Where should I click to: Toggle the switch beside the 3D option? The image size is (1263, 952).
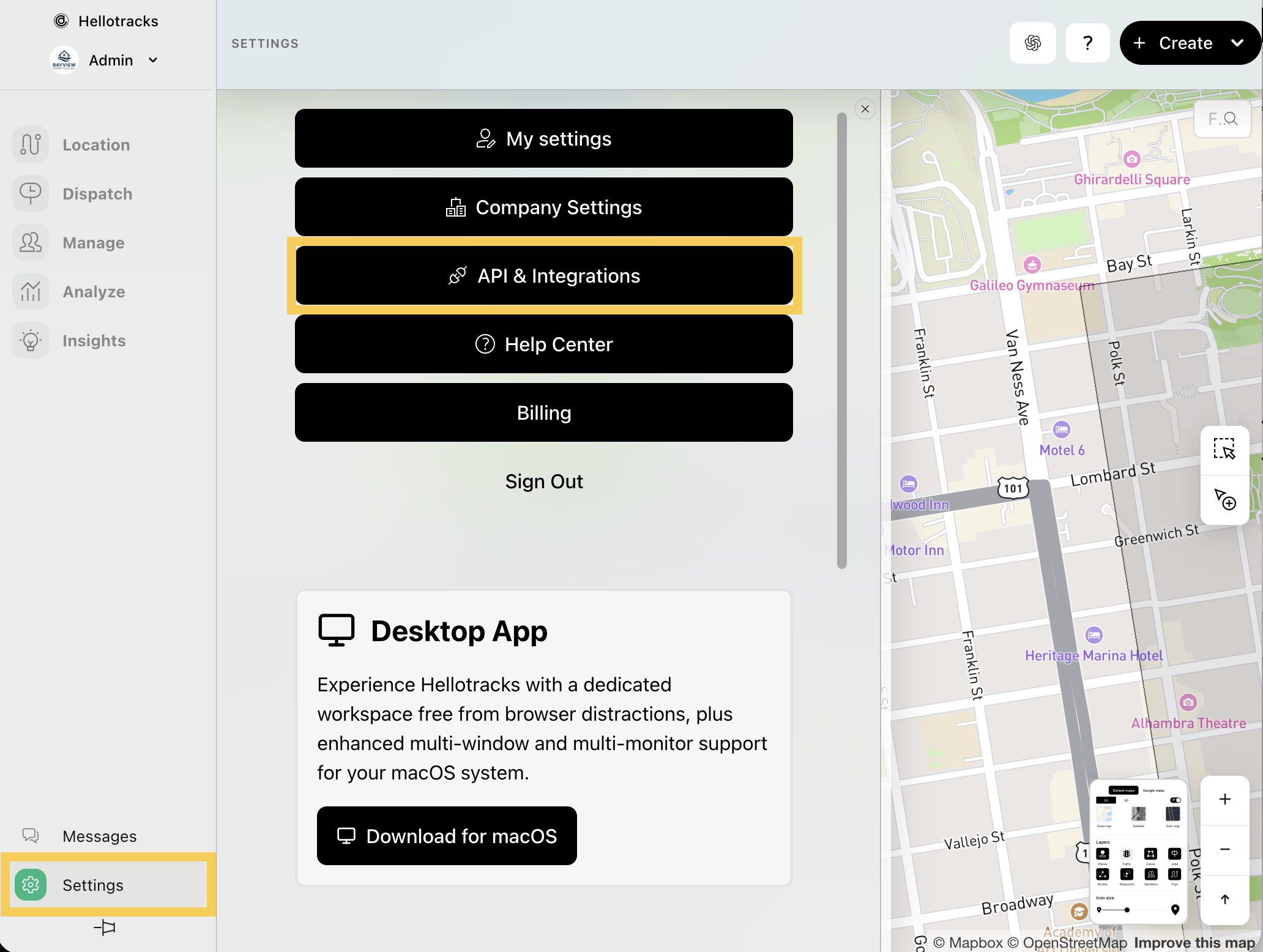point(1175,800)
